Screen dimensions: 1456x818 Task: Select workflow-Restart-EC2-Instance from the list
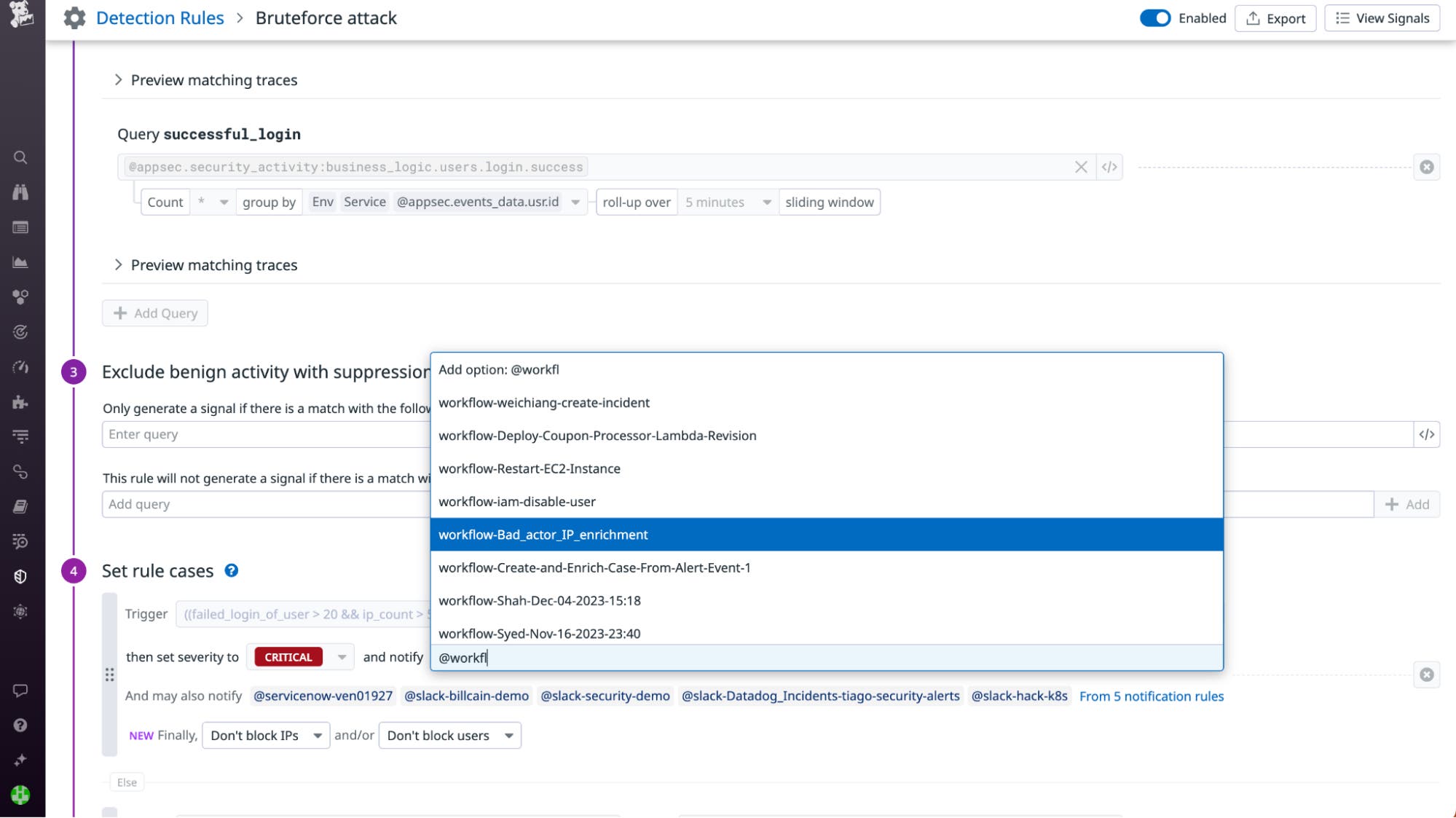pyautogui.click(x=530, y=468)
